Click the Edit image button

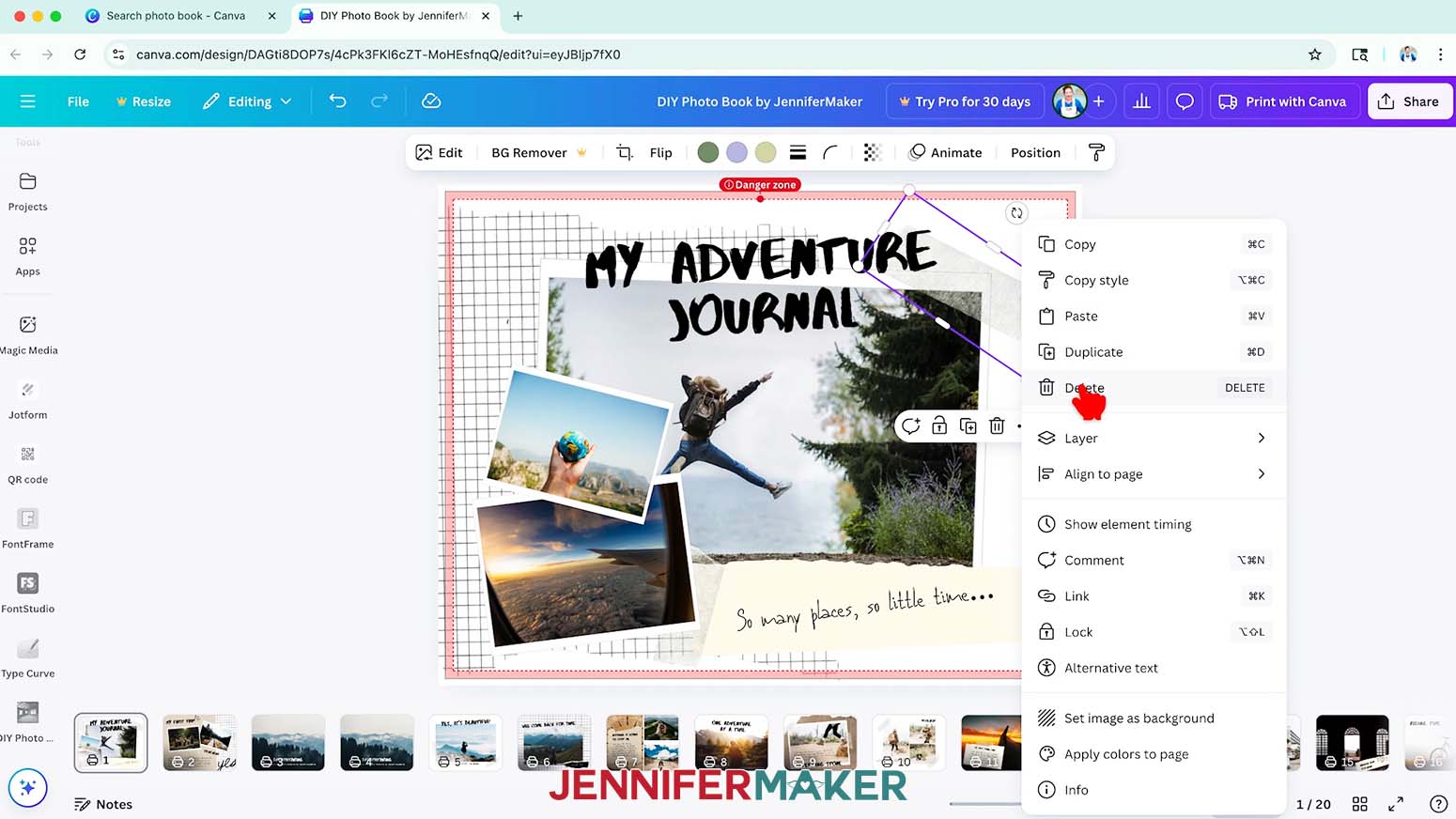(x=440, y=152)
